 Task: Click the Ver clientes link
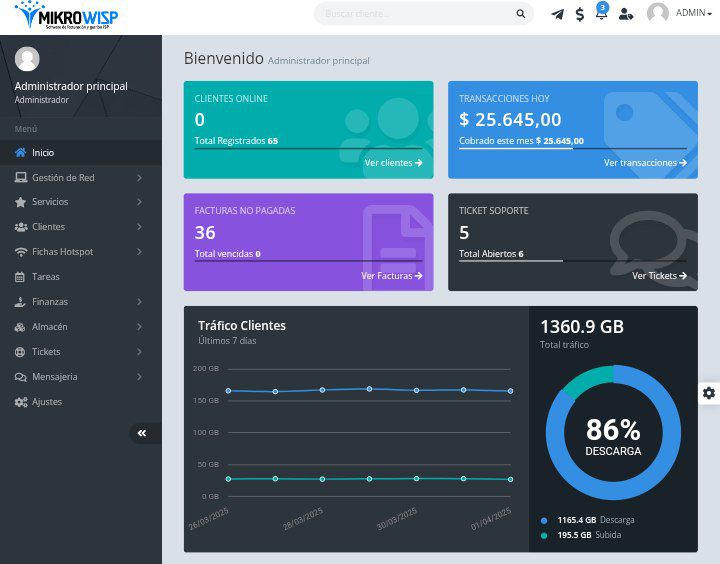pos(393,162)
